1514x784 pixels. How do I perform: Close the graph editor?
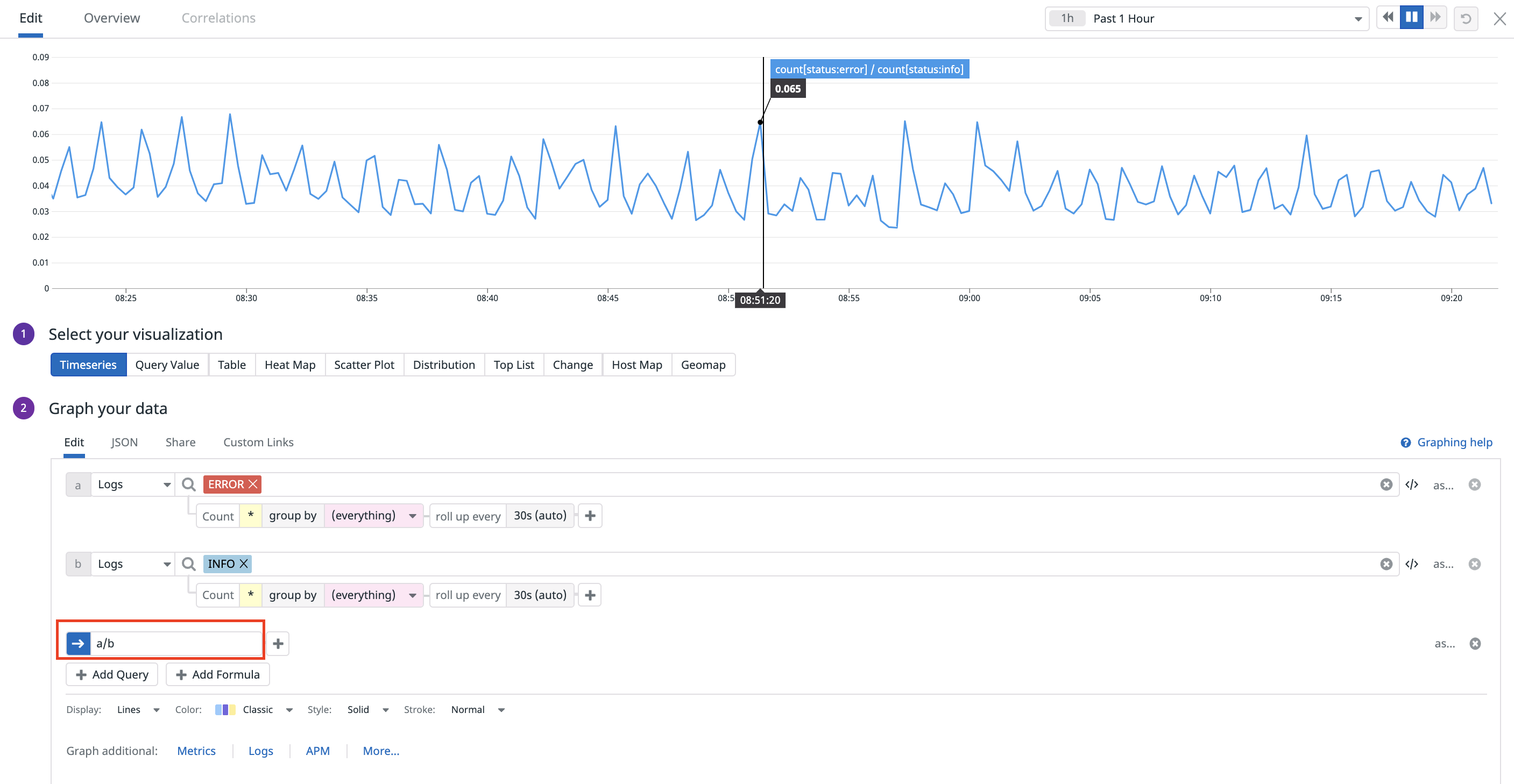pos(1499,19)
